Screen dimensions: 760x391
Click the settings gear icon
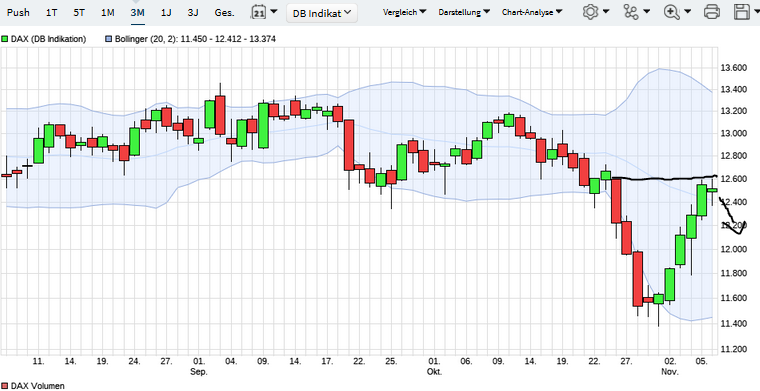[x=590, y=12]
